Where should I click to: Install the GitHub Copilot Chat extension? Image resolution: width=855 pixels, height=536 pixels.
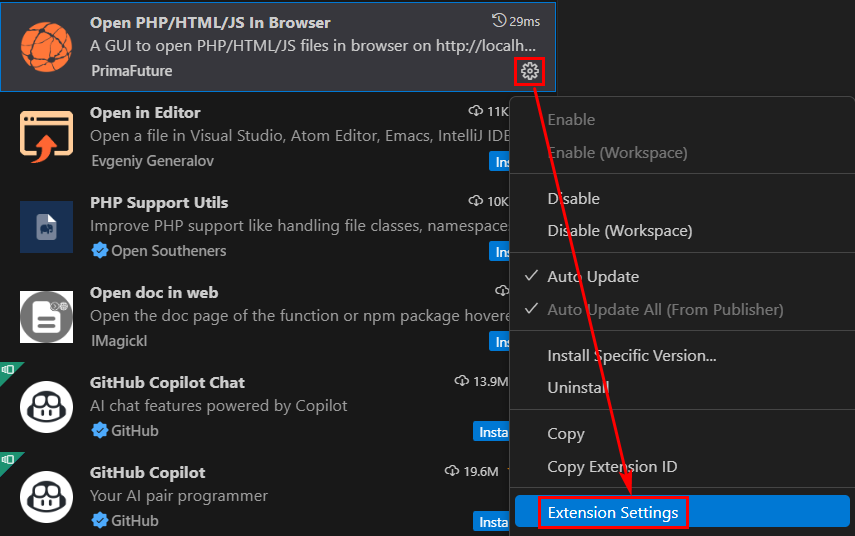[x=491, y=431]
